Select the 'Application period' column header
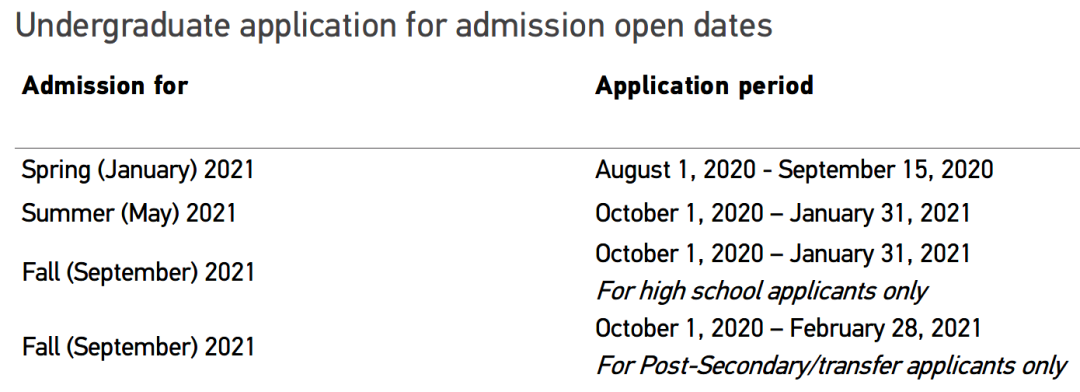This screenshot has width=1080, height=392. click(x=704, y=85)
